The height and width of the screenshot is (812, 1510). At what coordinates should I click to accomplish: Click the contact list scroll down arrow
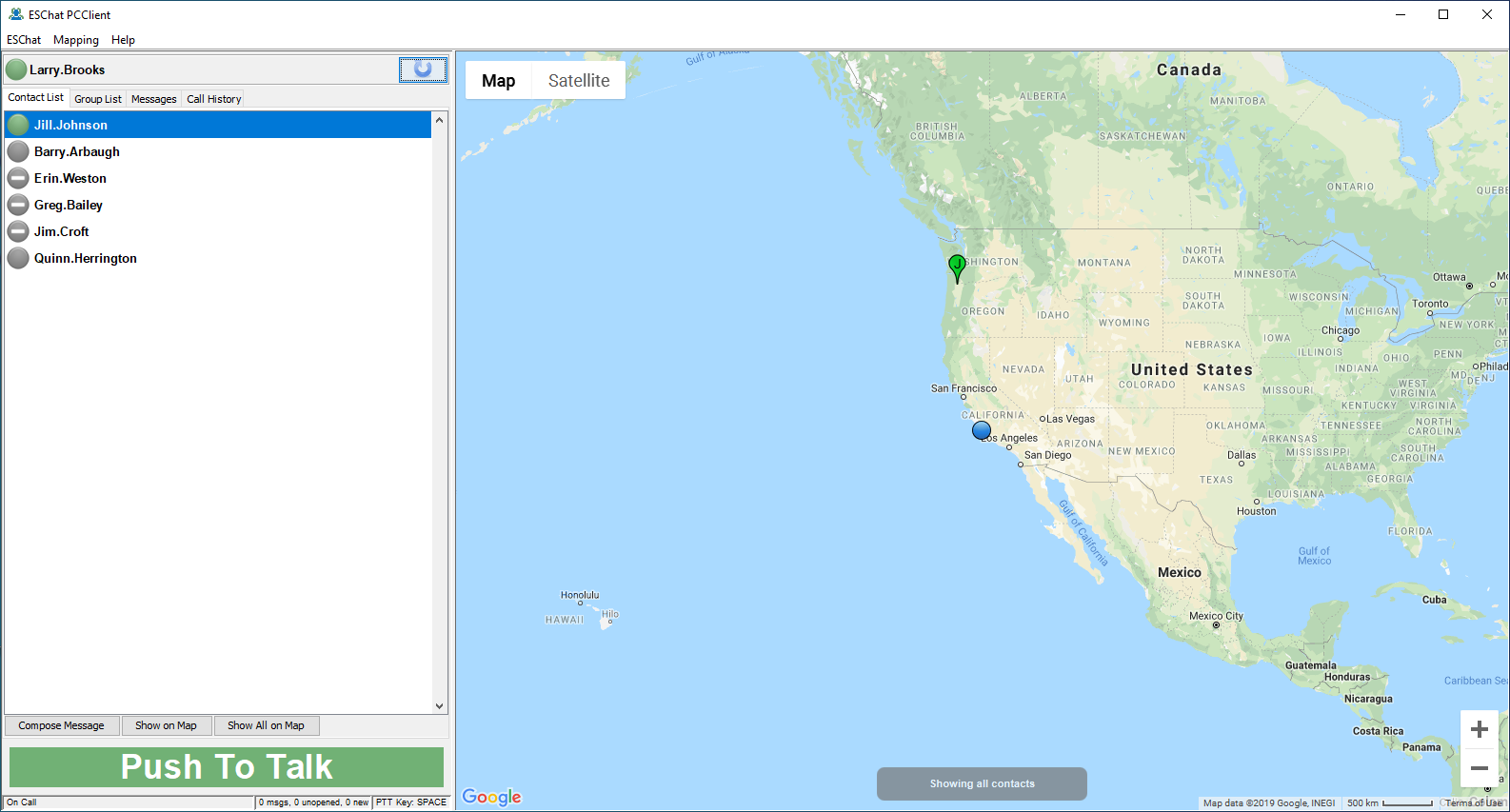click(x=440, y=706)
